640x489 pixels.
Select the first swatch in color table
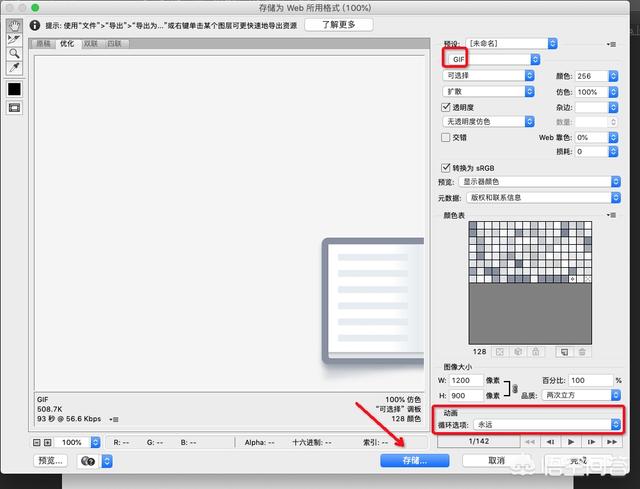pos(473,225)
